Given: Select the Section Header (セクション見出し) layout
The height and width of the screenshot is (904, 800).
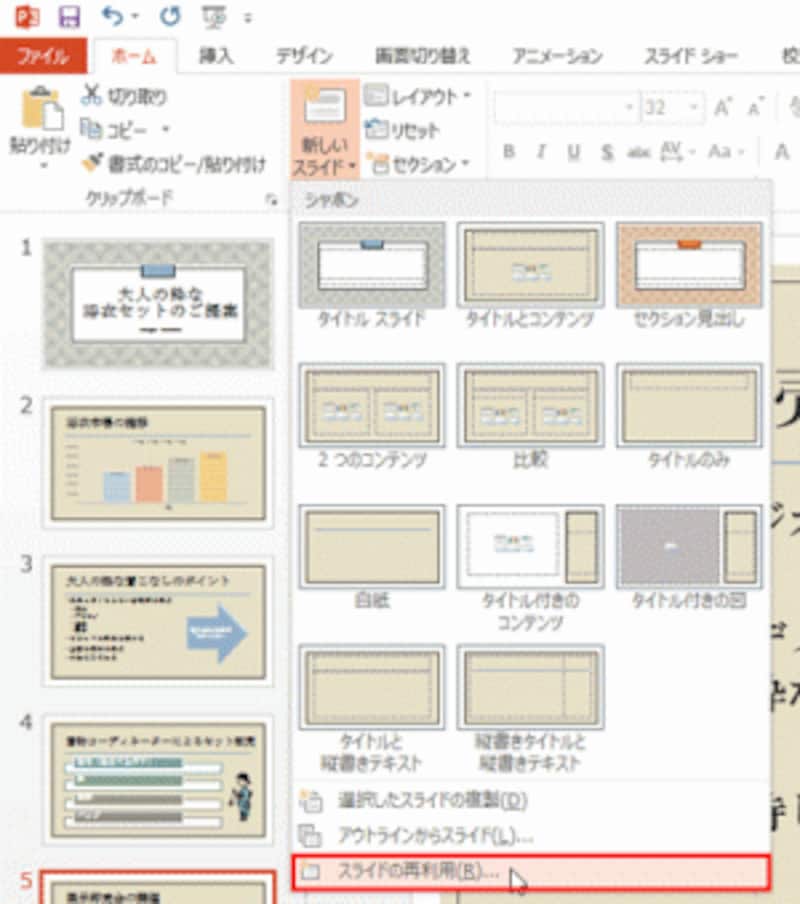Looking at the screenshot, I should [689, 276].
